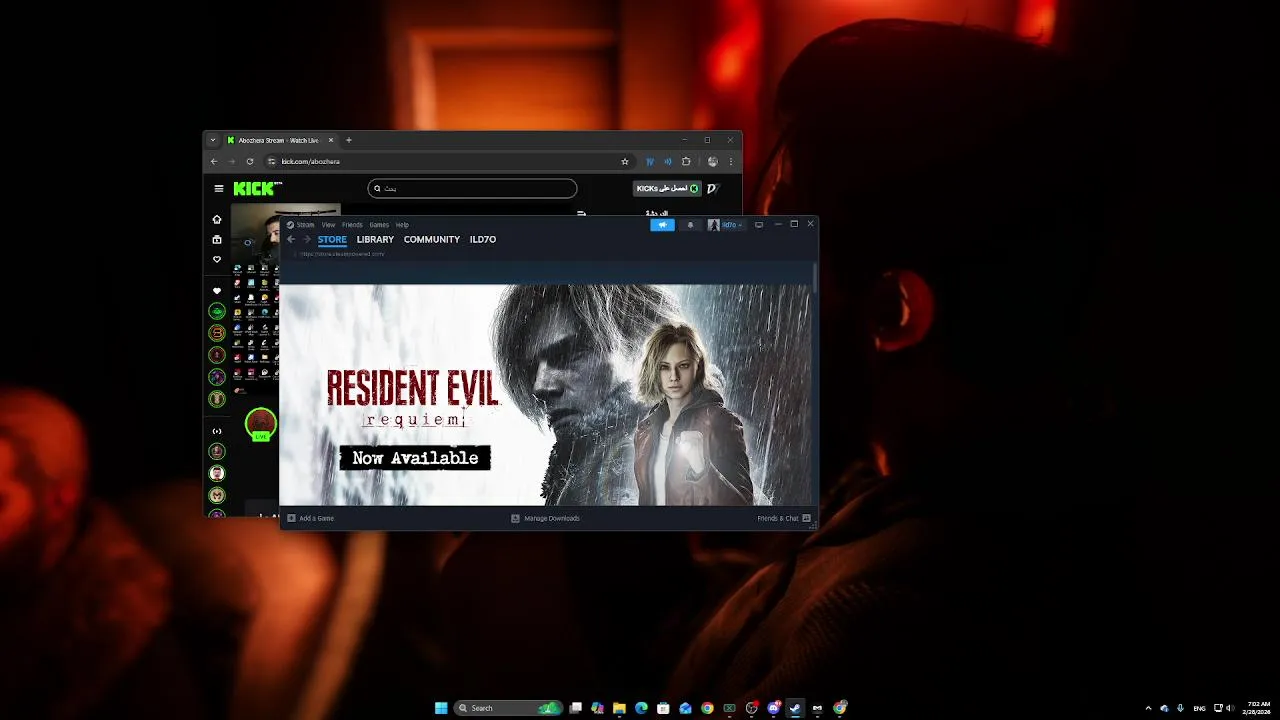Expand the ild7o account dropdown in Steam
Screen dimensions: 1280x720
pos(726,225)
